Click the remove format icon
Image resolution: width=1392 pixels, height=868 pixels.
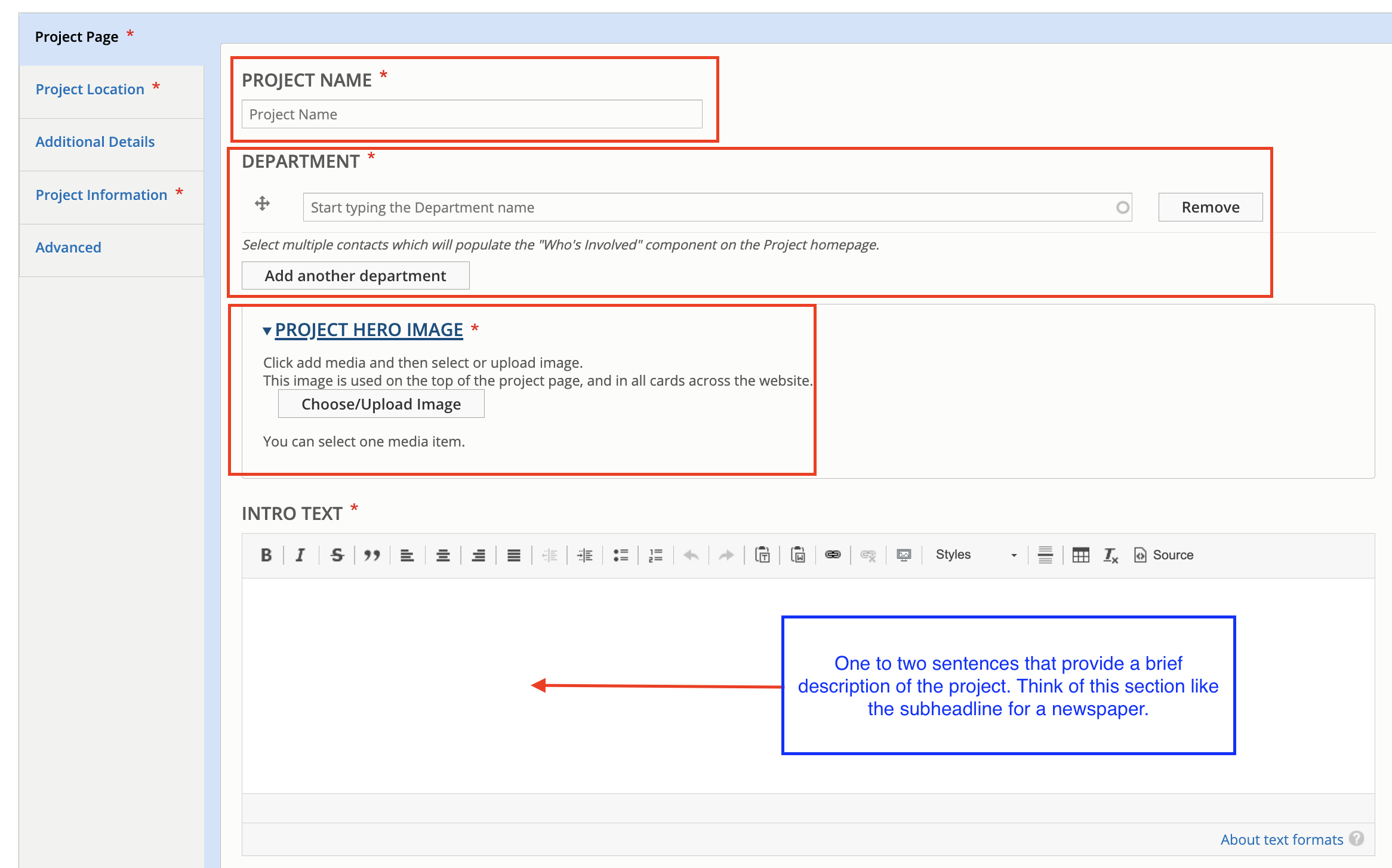click(1110, 555)
